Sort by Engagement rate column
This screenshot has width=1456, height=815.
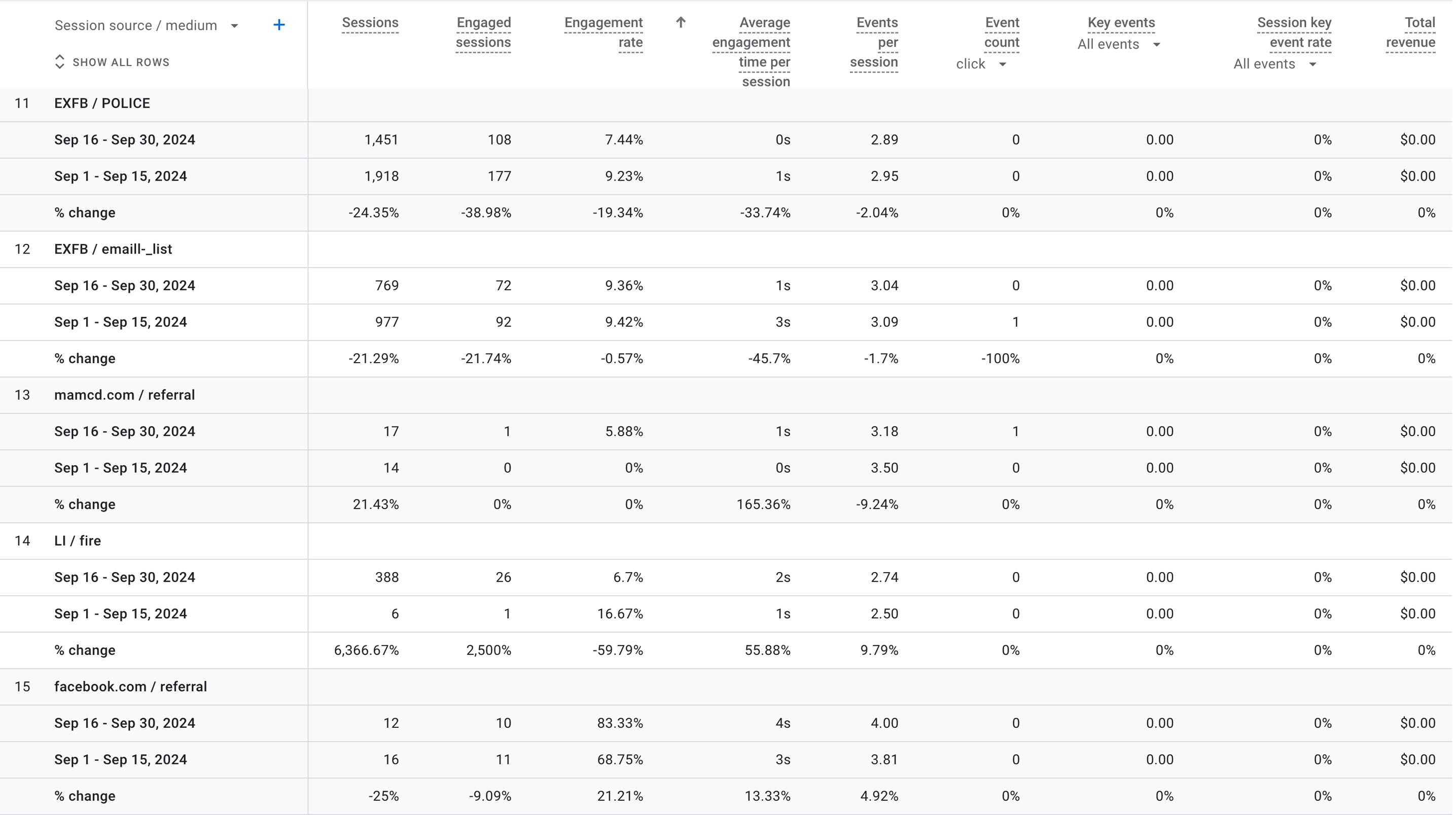pyautogui.click(x=603, y=33)
